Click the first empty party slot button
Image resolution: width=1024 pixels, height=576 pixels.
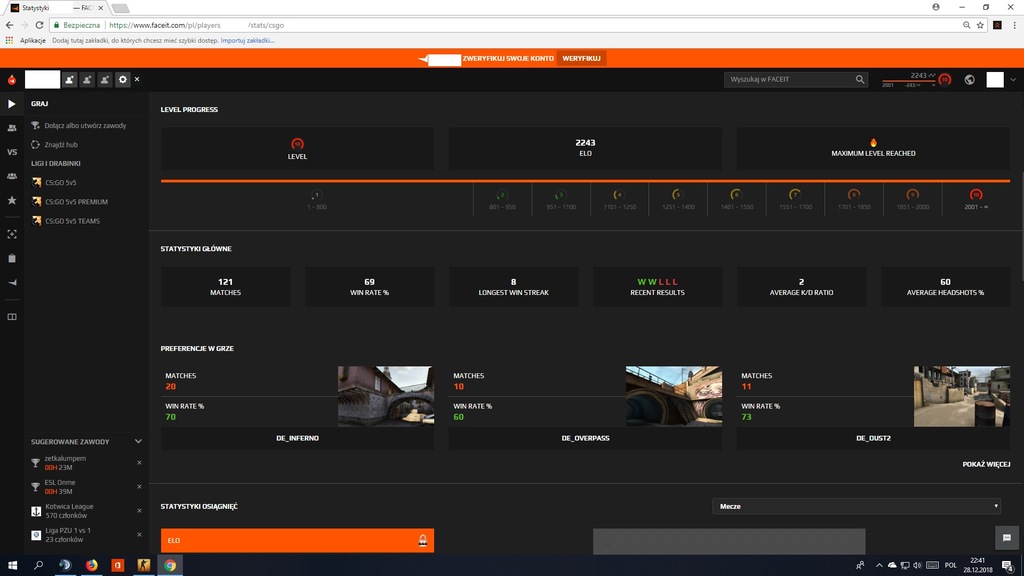click(69, 80)
